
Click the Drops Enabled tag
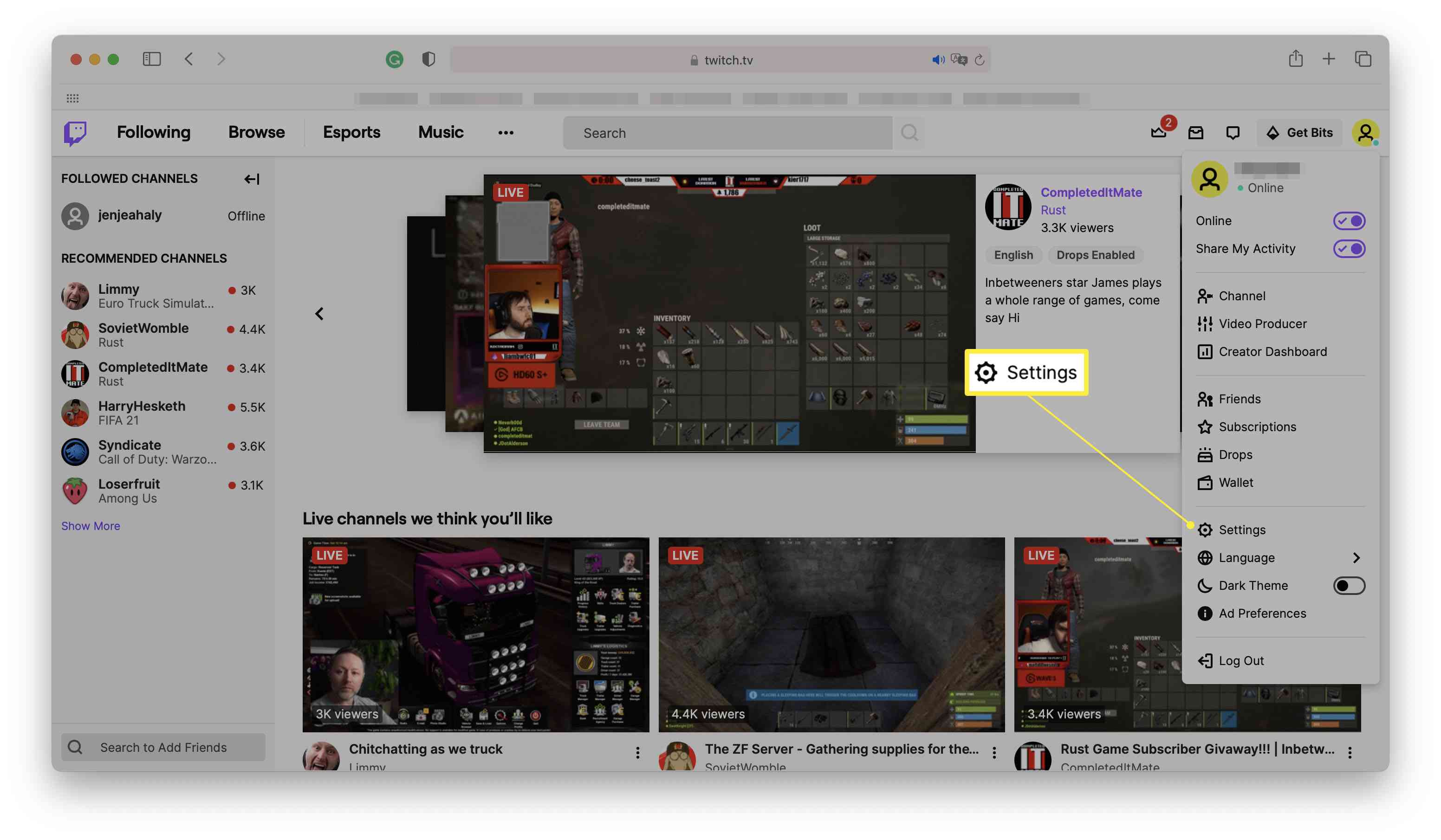pos(1095,255)
